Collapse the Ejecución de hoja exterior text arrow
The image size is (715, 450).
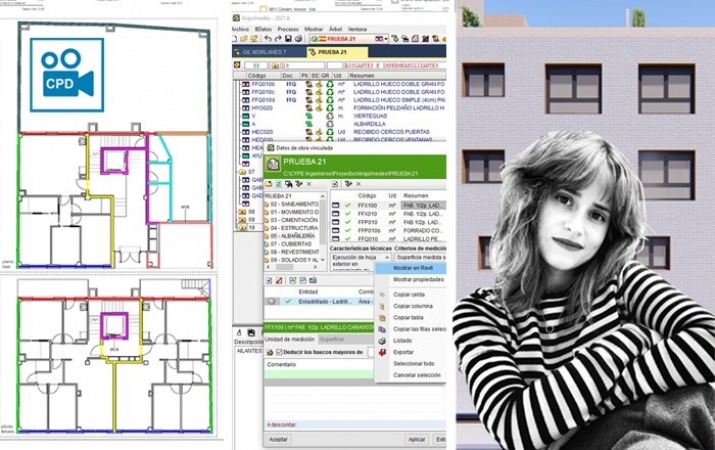tap(387, 258)
